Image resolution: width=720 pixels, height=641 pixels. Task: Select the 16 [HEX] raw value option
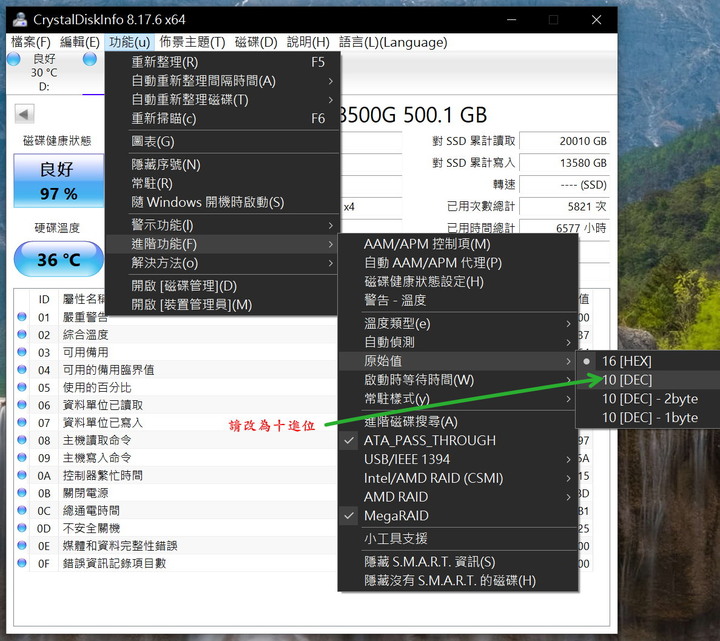[x=647, y=361]
